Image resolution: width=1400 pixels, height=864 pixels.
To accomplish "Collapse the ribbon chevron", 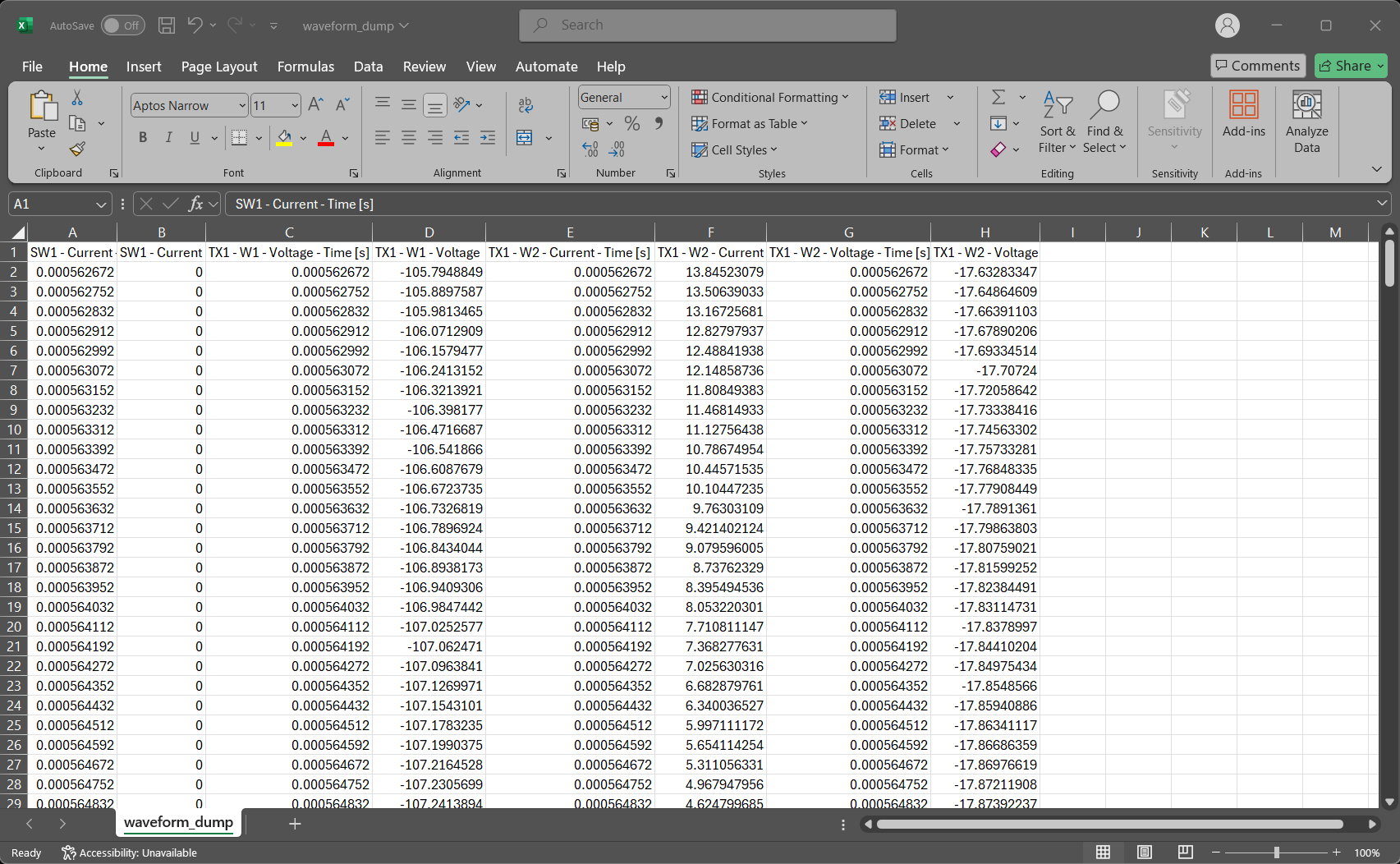I will point(1377,169).
